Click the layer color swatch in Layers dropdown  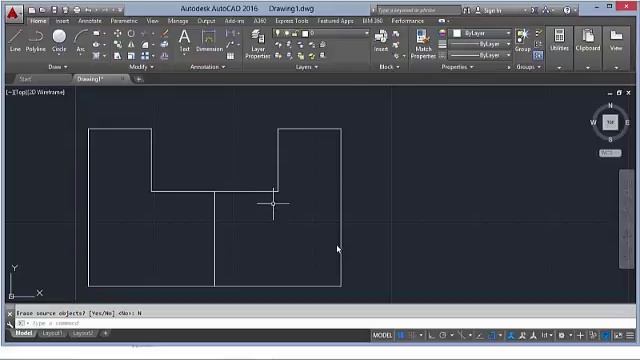[305, 33]
